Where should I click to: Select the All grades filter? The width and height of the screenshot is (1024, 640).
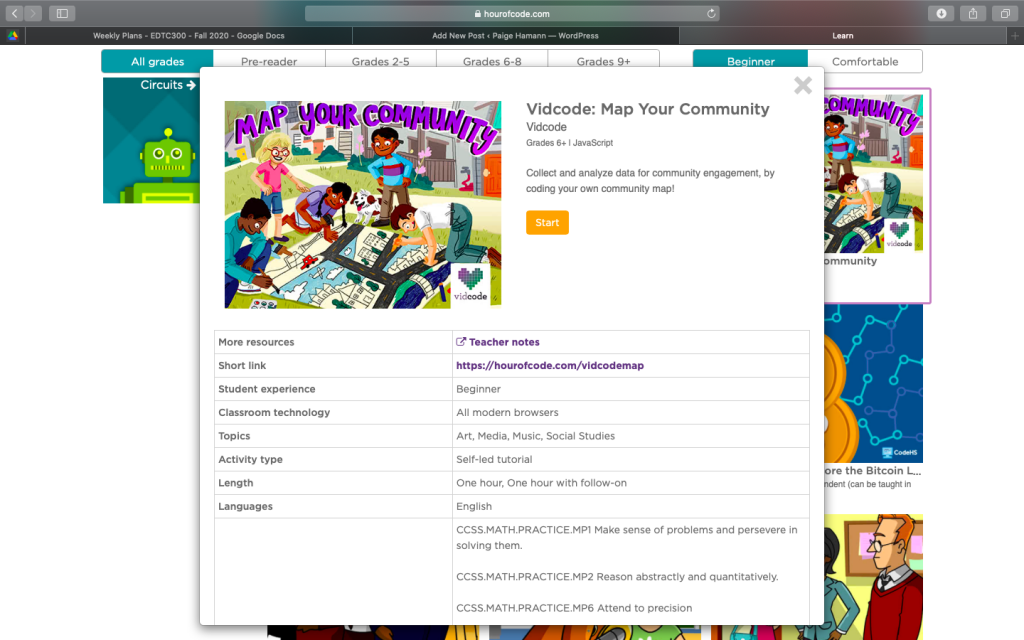[x=157, y=61]
